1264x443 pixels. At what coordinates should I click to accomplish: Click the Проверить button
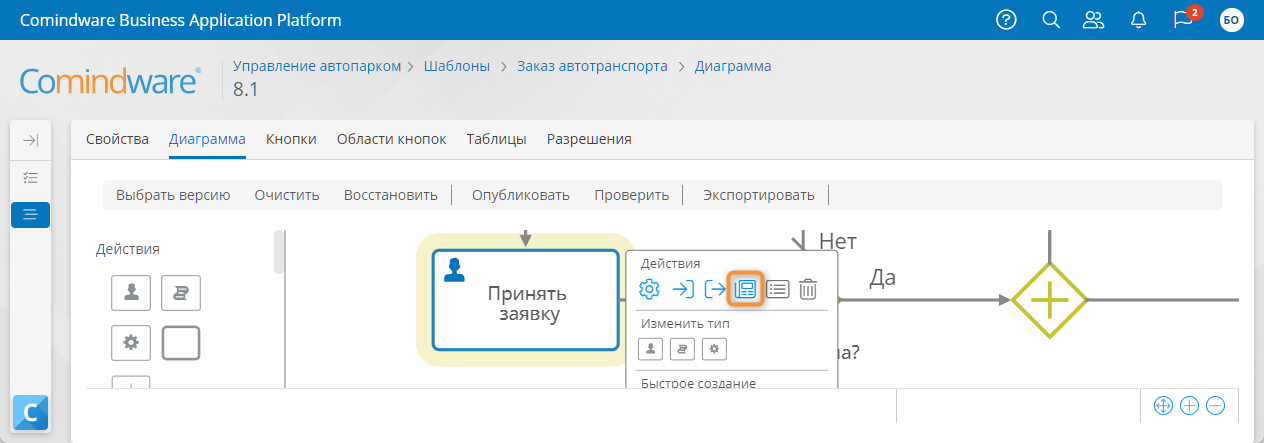[632, 195]
